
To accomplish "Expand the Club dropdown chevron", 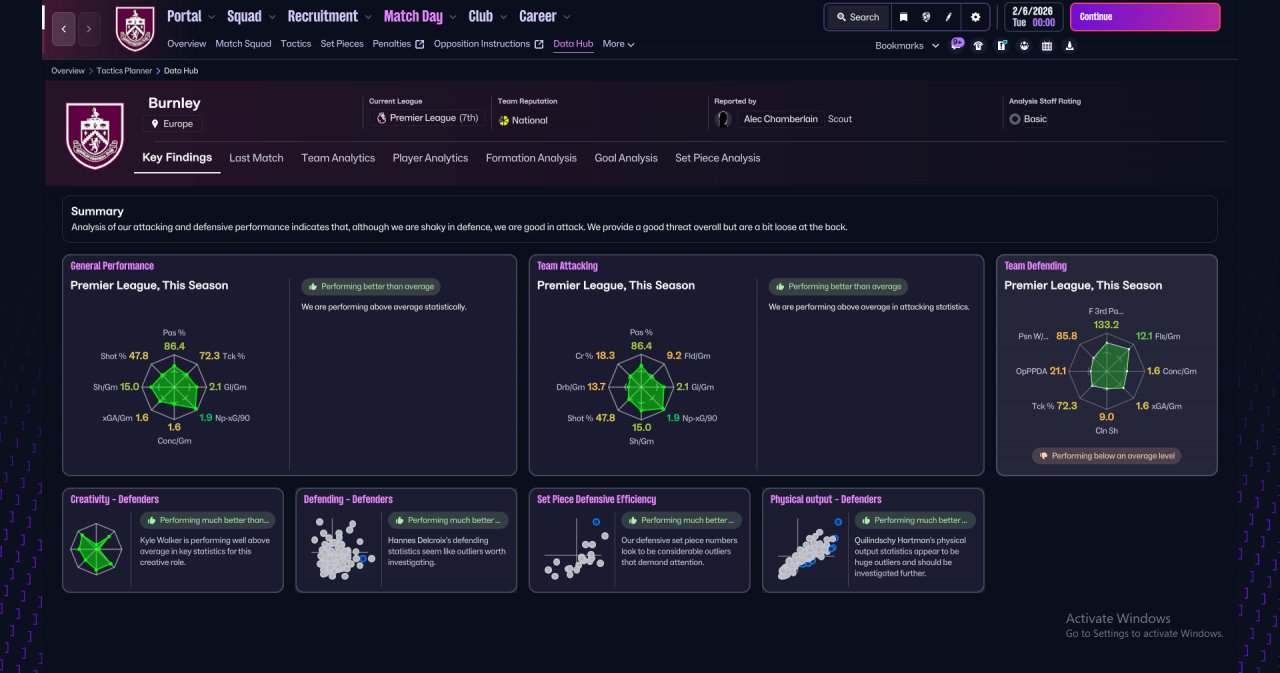I will 503,17.
